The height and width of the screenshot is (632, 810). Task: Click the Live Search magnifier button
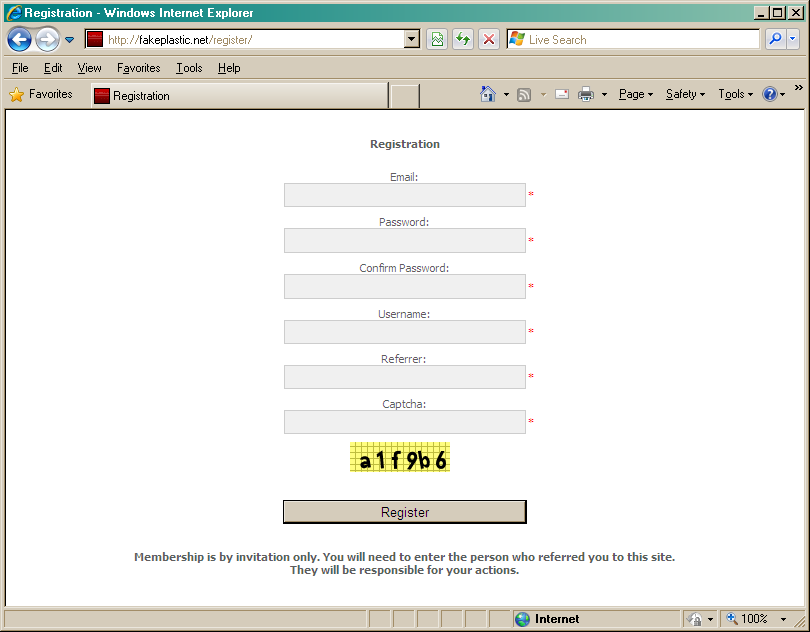[x=775, y=40]
